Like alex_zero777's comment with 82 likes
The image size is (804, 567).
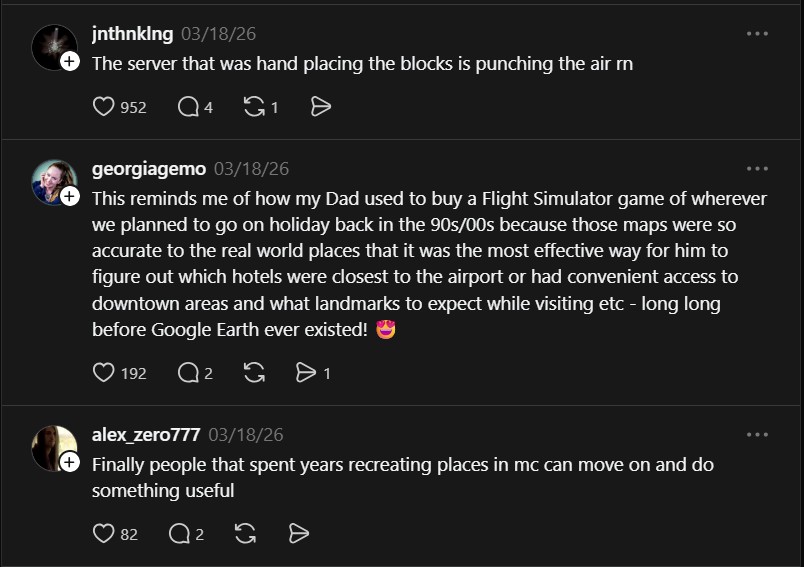[104, 534]
